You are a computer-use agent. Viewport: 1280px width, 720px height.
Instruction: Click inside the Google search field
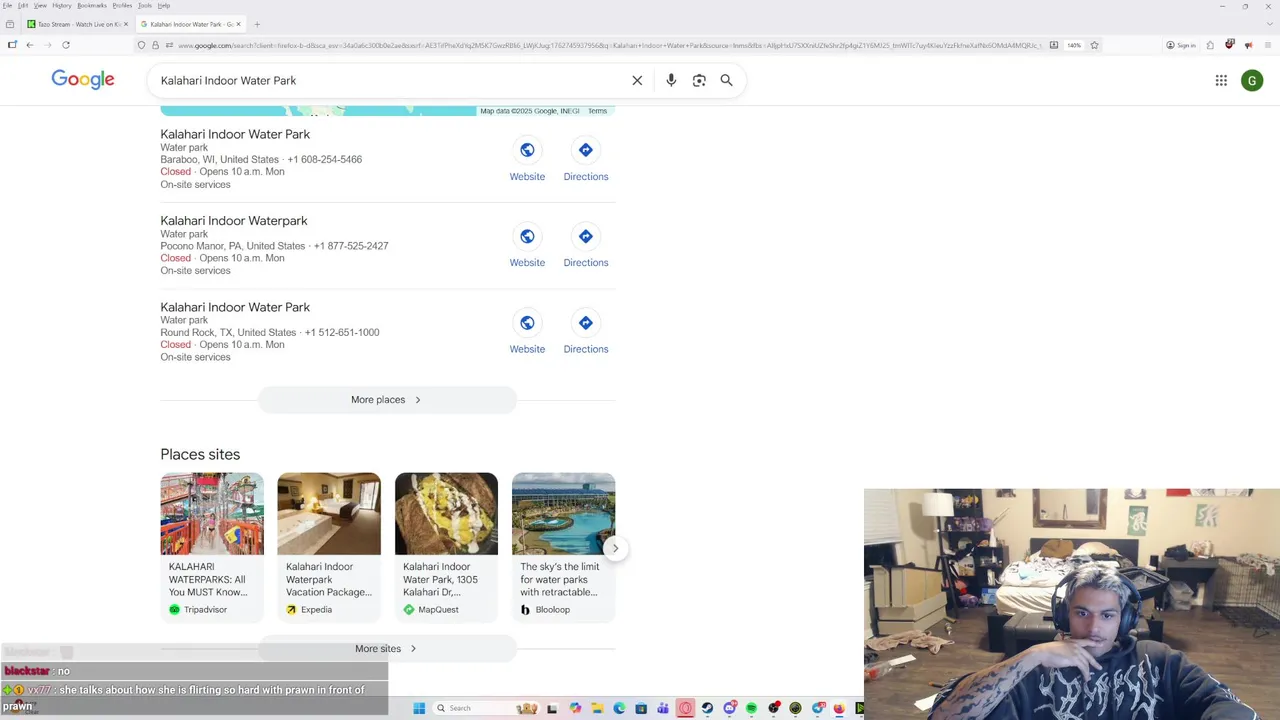390,80
